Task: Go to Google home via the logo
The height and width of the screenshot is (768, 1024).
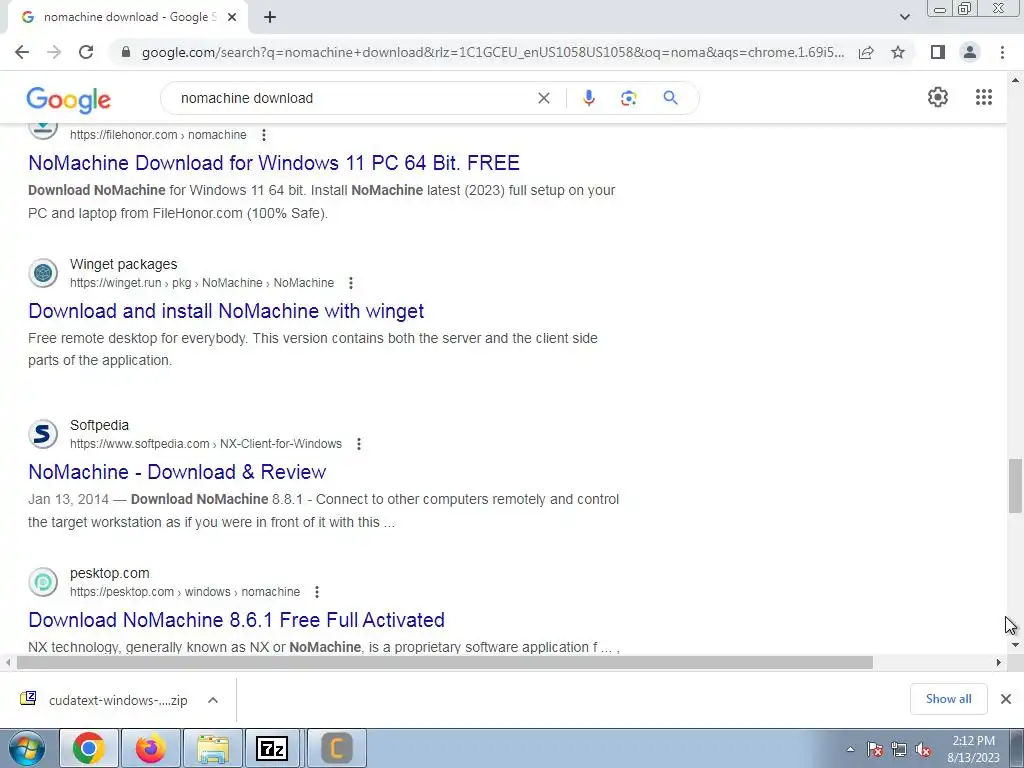Action: click(x=69, y=99)
